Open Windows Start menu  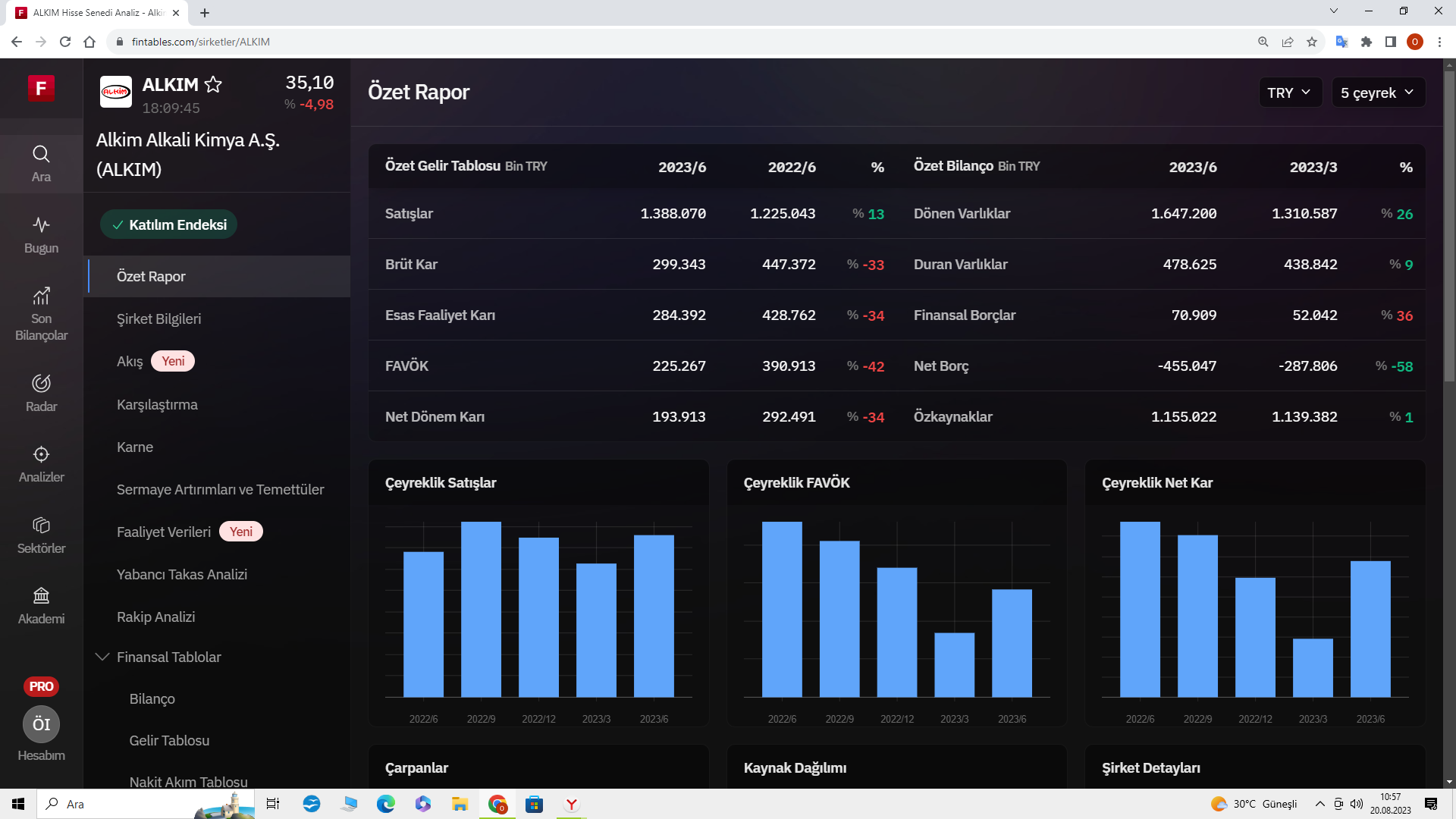click(x=18, y=804)
